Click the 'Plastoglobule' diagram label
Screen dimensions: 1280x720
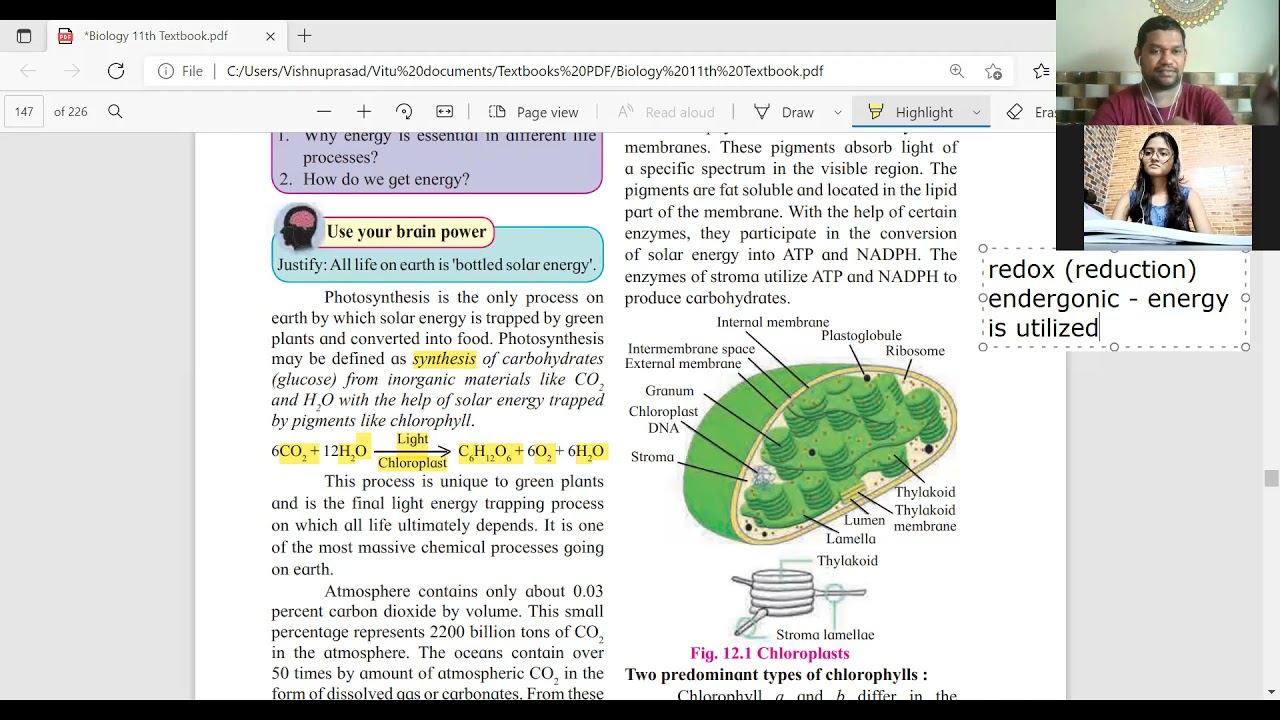[861, 335]
